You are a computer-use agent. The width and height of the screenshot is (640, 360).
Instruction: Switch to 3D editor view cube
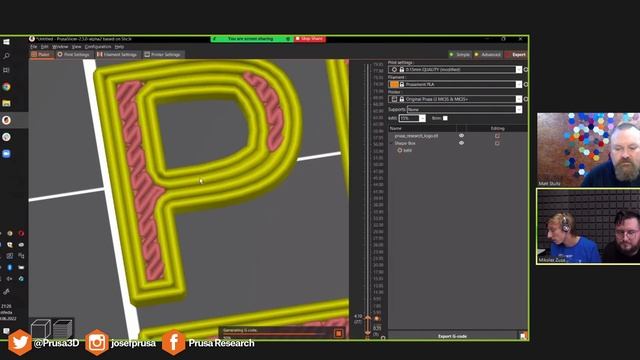41,329
